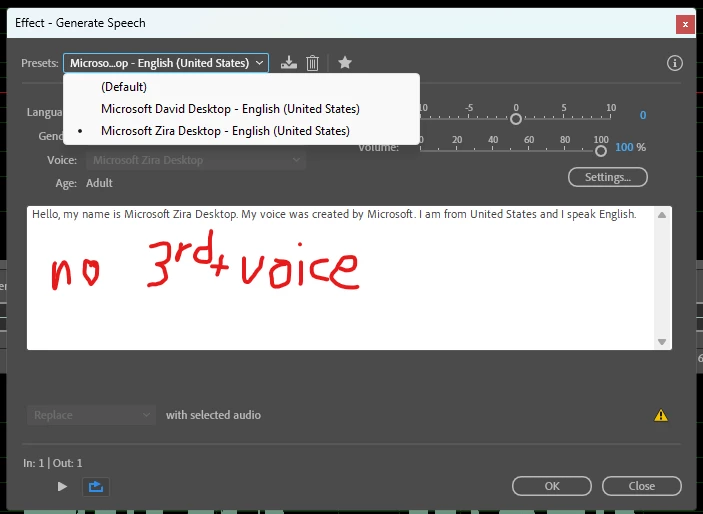Open the Presets dropdown

(166, 63)
